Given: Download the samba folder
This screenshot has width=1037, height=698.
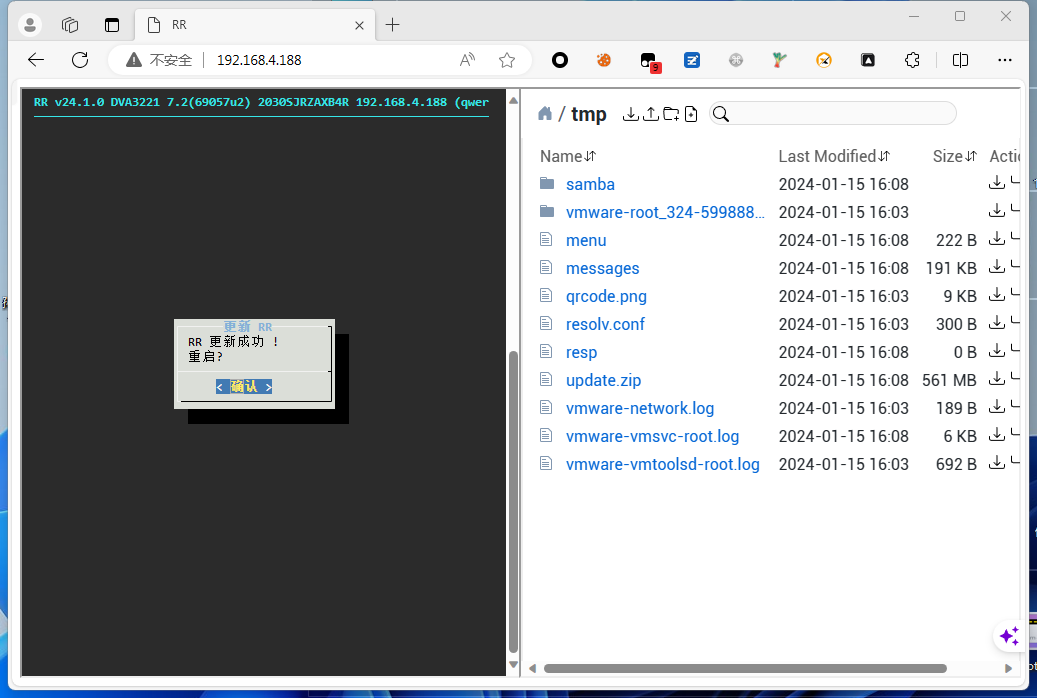Looking at the screenshot, I should point(997,183).
